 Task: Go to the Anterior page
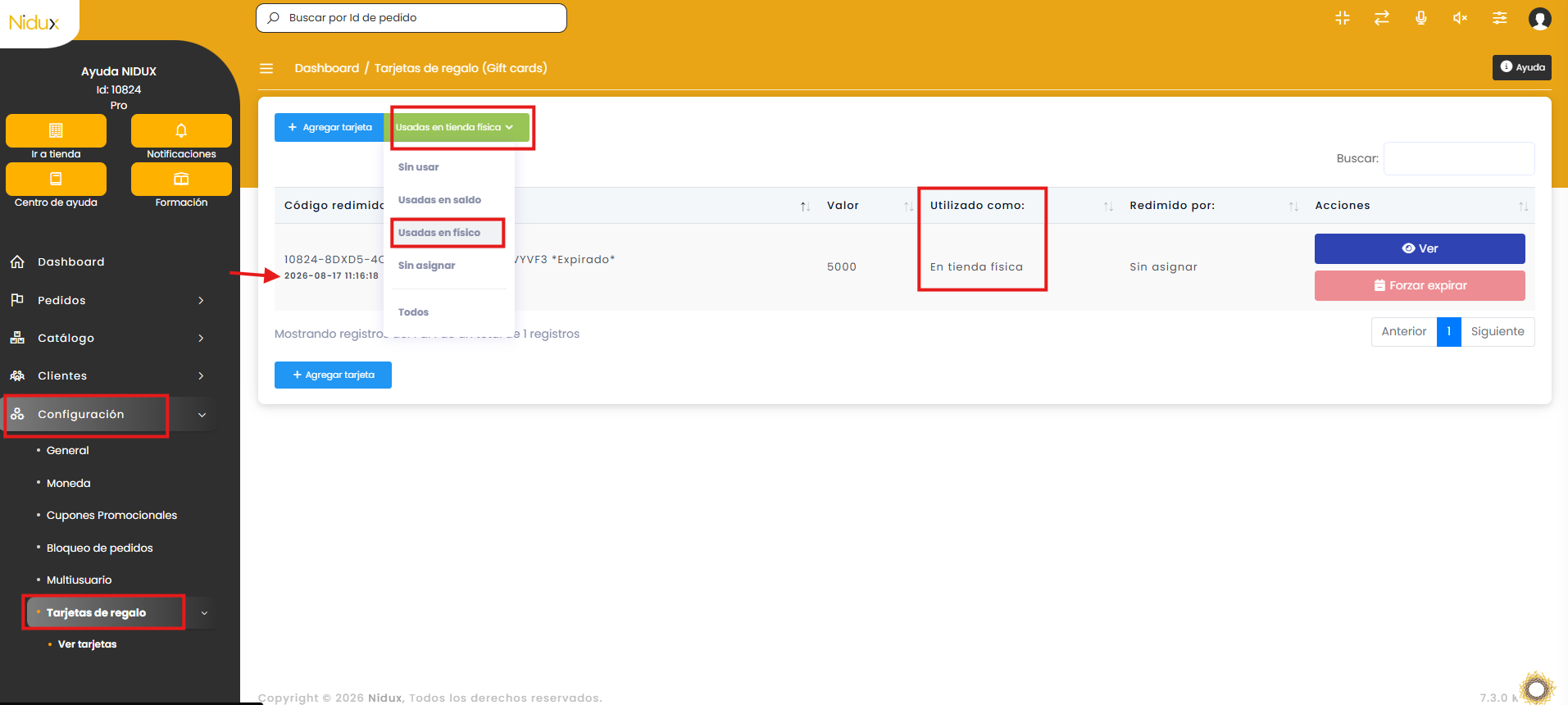coord(1404,332)
